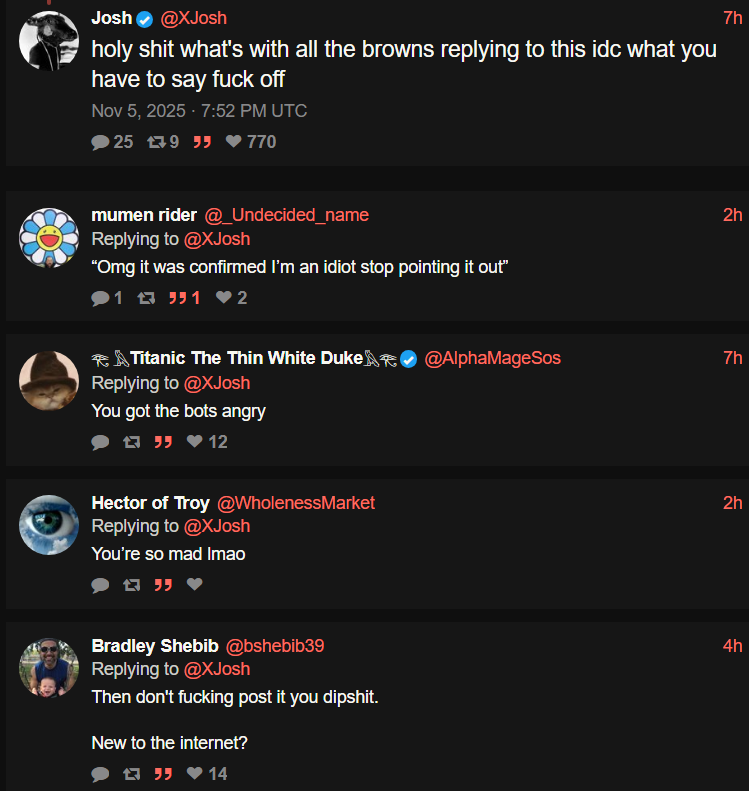Click the quote icon on Josh's post
The image size is (749, 791).
(x=202, y=142)
